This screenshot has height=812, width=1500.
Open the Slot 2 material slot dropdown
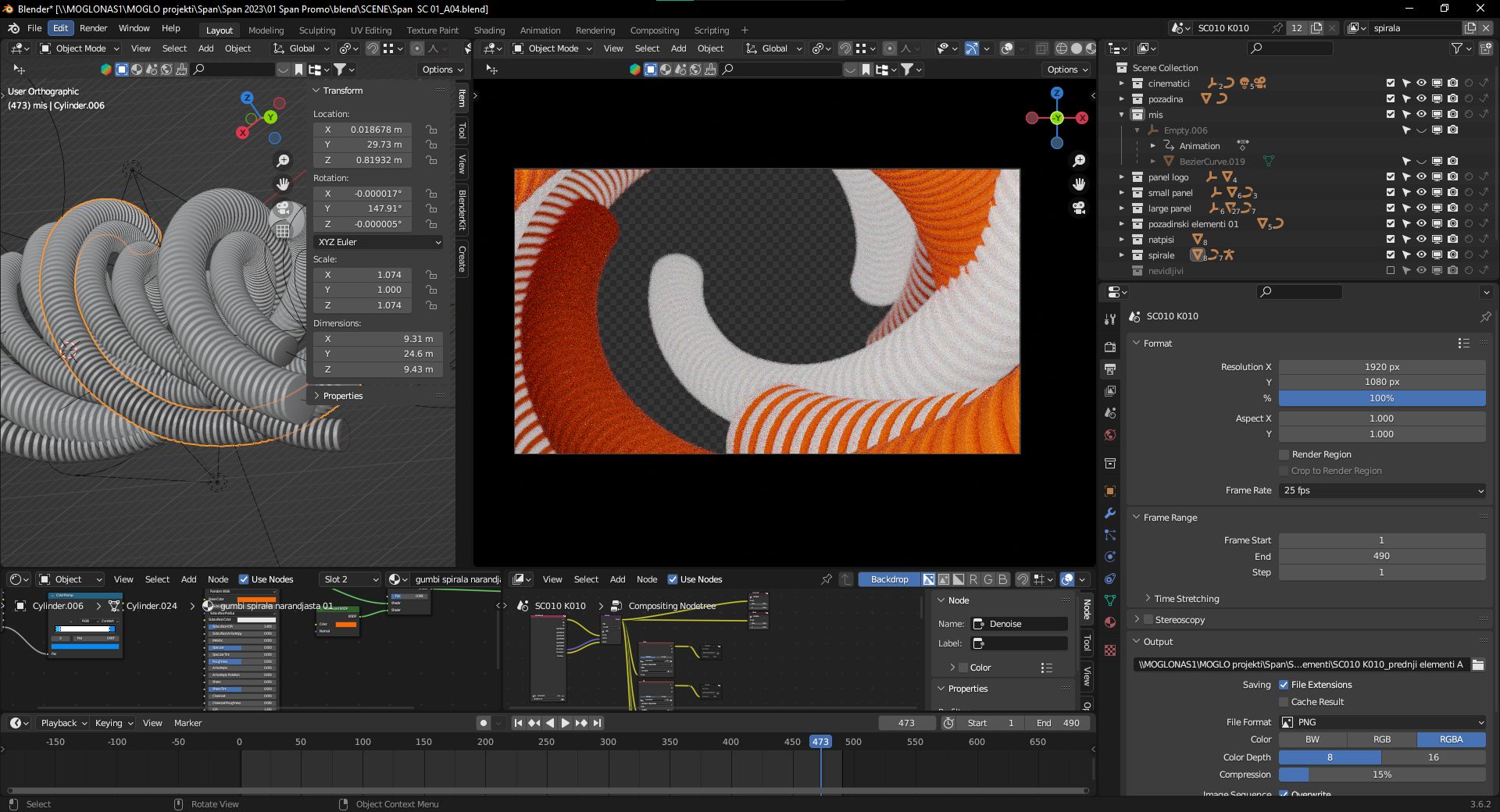[x=350, y=579]
